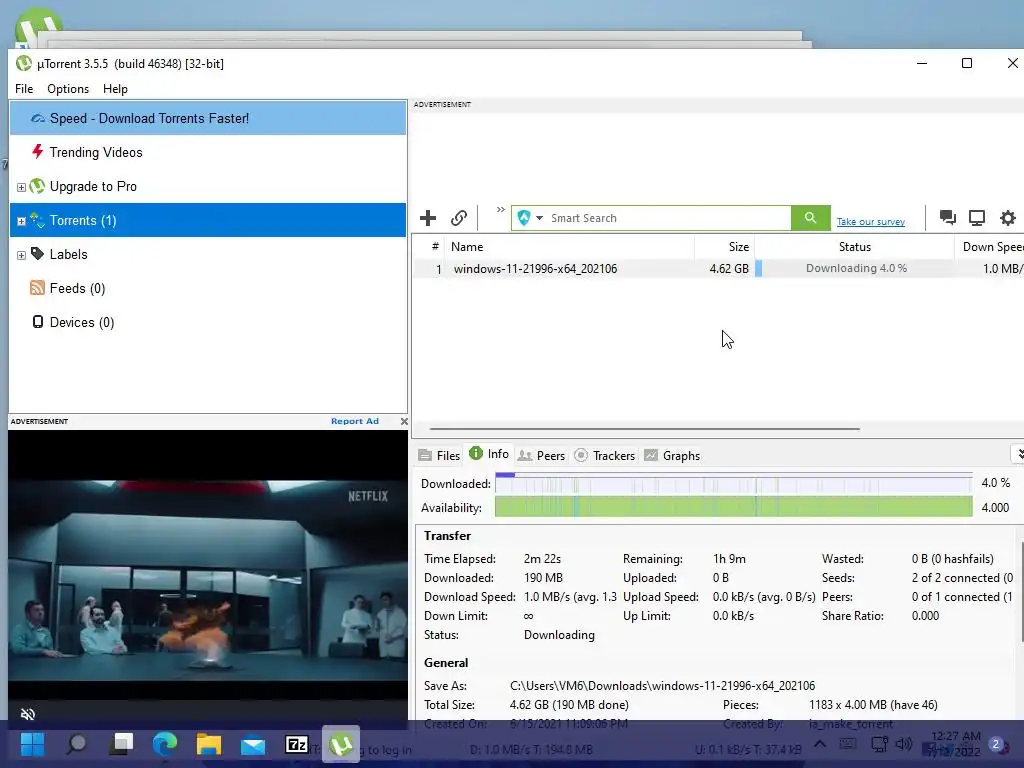Click the Add Torrent from URL link icon
Image resolution: width=1024 pixels, height=768 pixels.
click(459, 218)
